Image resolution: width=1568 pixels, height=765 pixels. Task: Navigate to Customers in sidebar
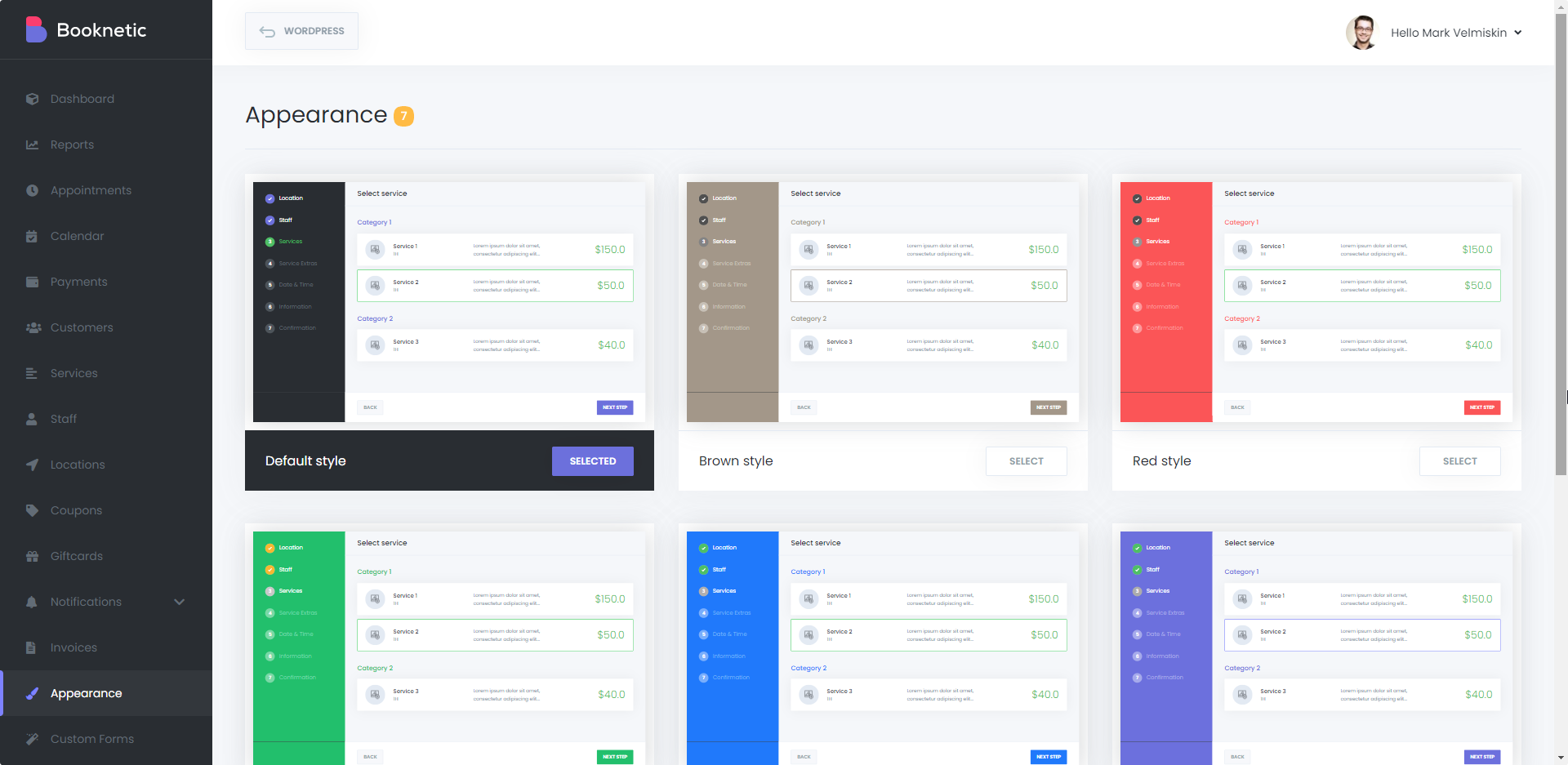(106, 327)
